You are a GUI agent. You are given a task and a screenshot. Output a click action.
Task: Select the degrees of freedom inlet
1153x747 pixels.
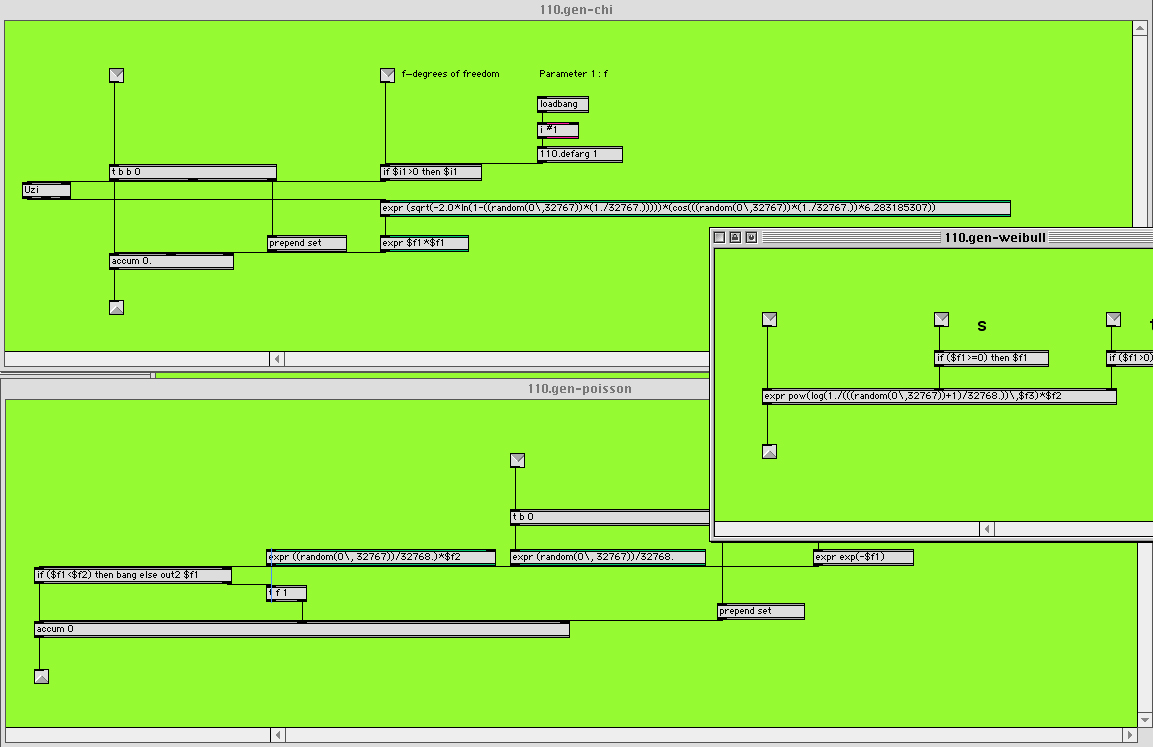pyautogui.click(x=388, y=75)
